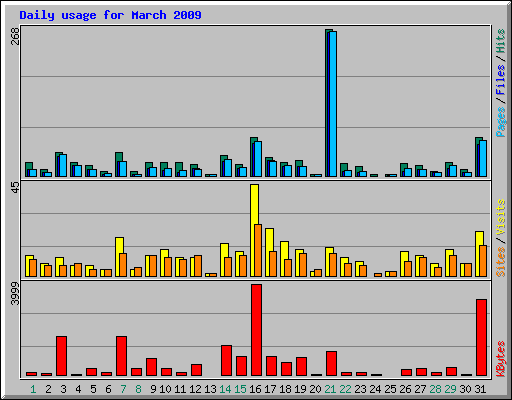This screenshot has height=400, width=512.
Task: Click green day label 29 on the x-axis
Action: pyautogui.click(x=450, y=389)
